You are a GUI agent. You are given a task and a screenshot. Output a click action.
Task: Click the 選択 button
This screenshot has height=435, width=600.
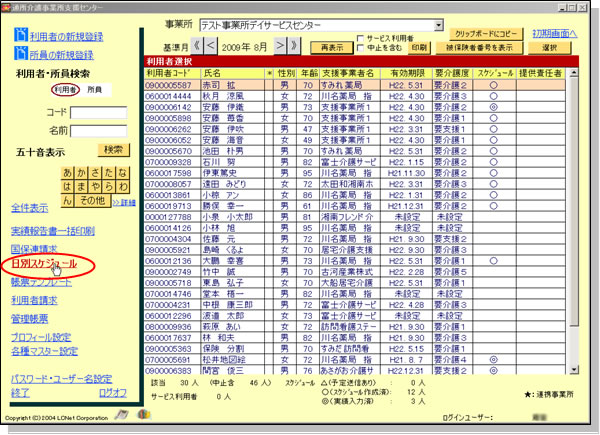pyautogui.click(x=549, y=48)
